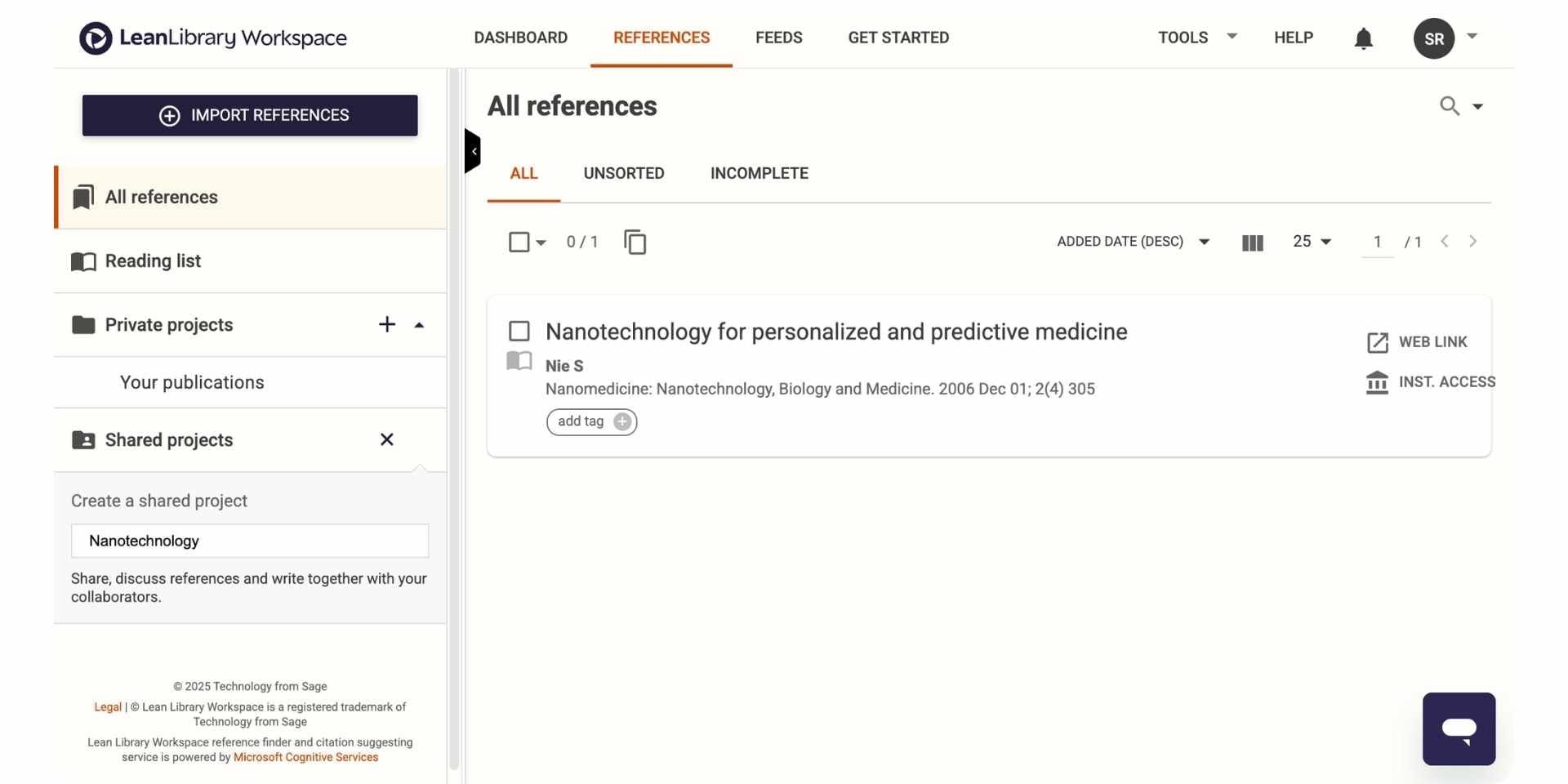
Task: Add a new private project with plus
Action: pos(387,324)
